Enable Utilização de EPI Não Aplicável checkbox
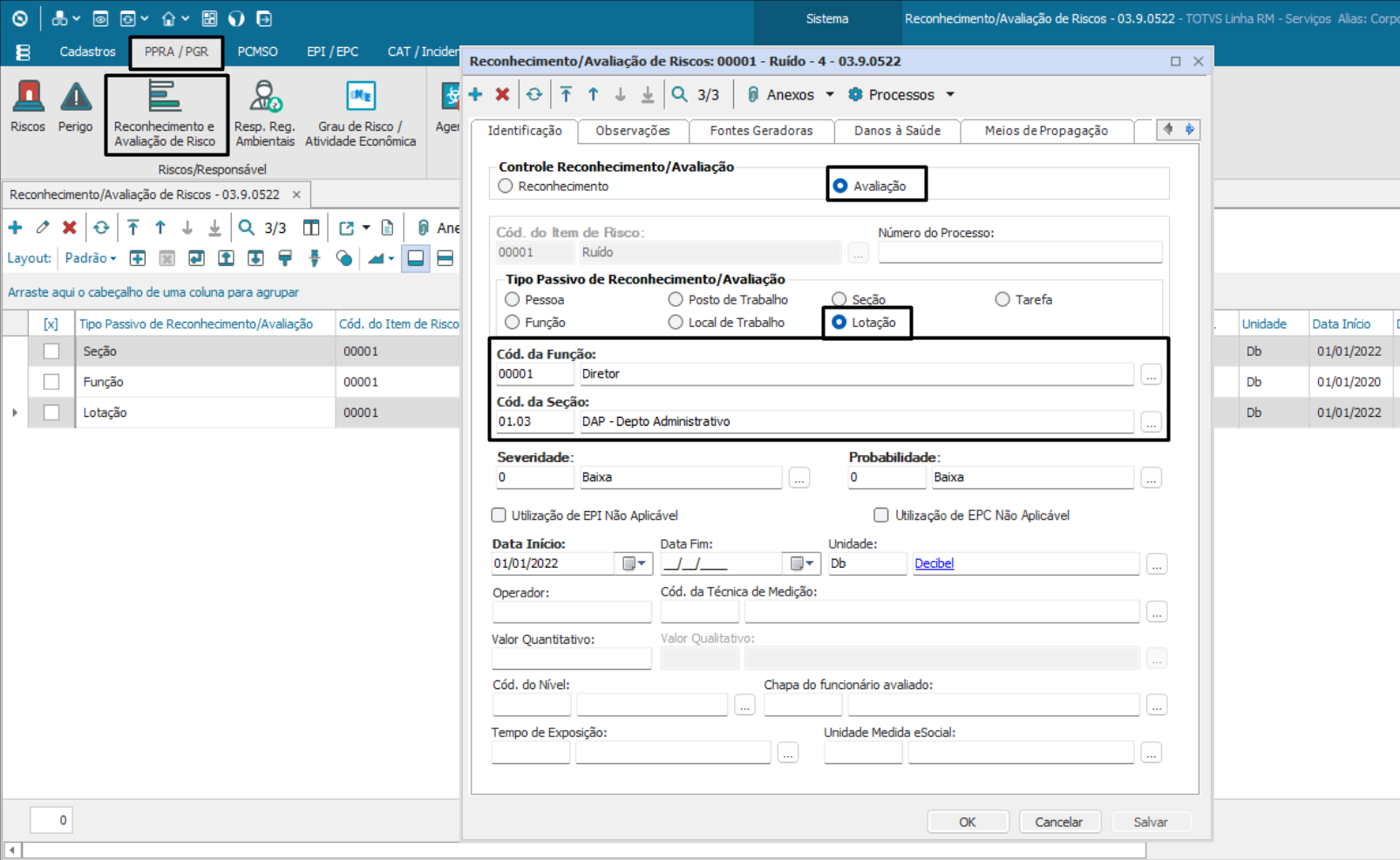1400x860 pixels. 499,515
